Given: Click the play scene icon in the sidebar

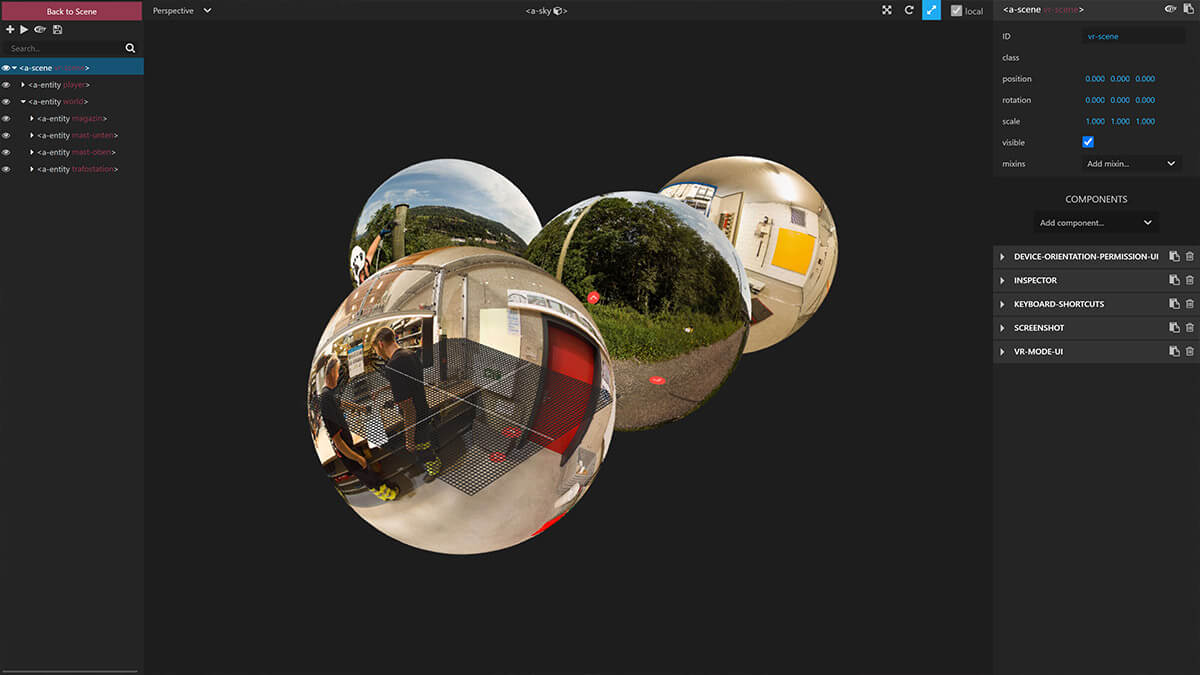Looking at the screenshot, I should [x=22, y=29].
